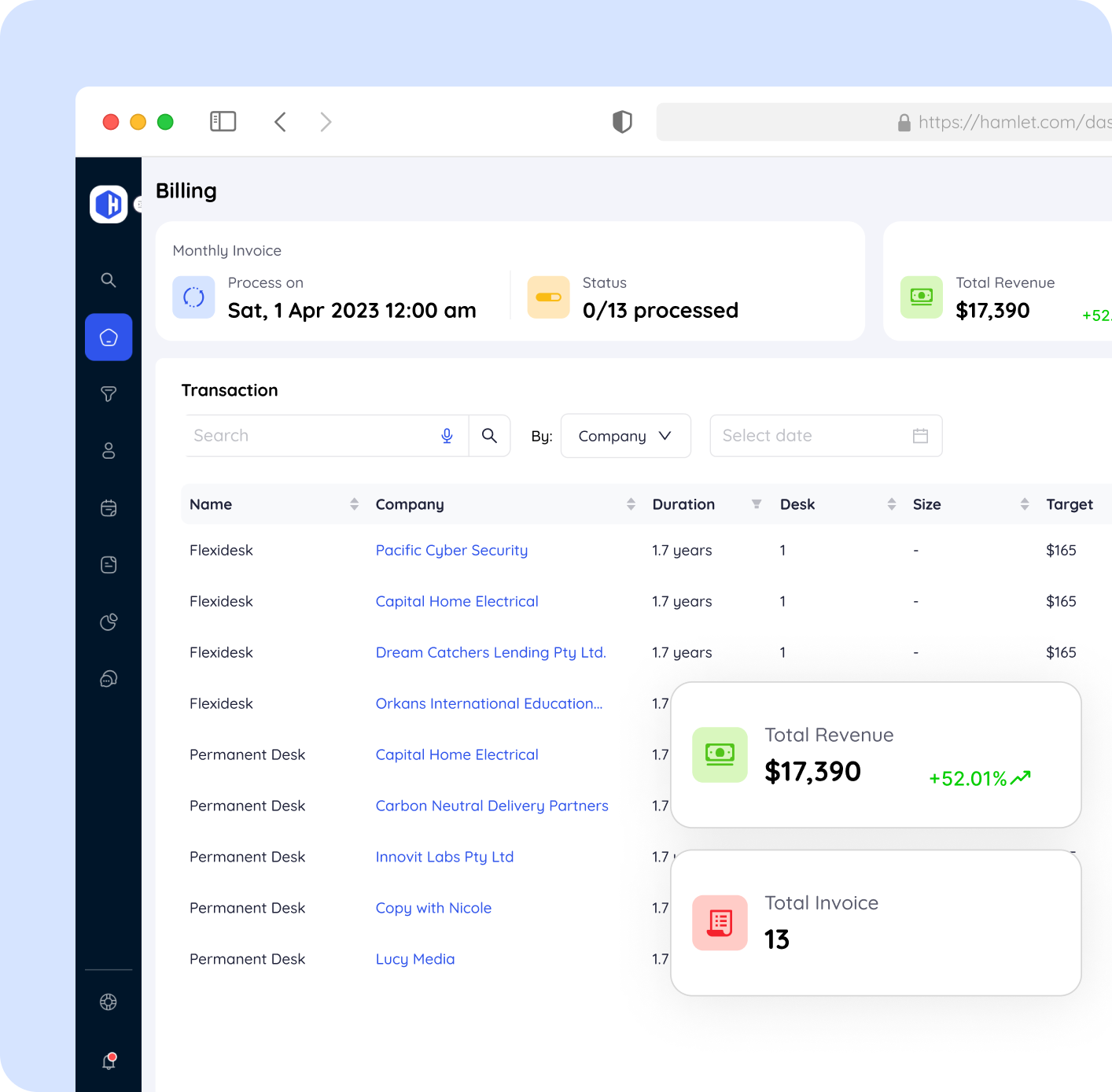The image size is (1112, 1092).
Task: Maximize window with green button
Action: [x=165, y=122]
